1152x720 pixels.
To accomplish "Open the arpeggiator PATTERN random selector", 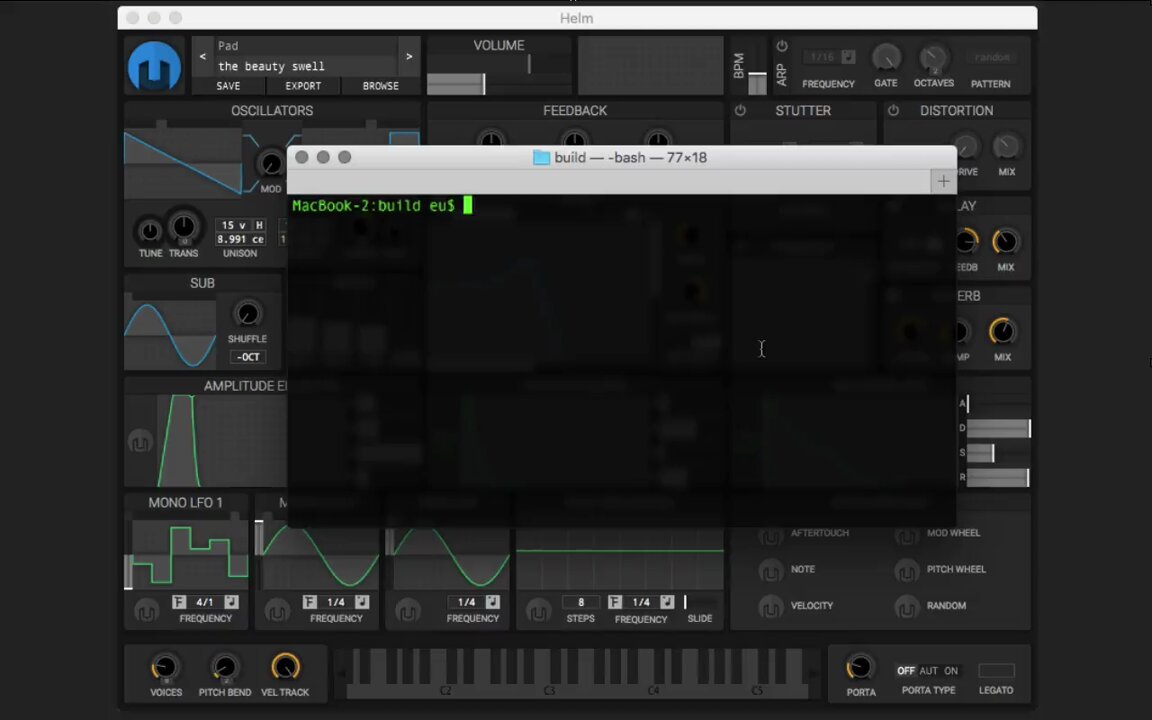I will (992, 57).
